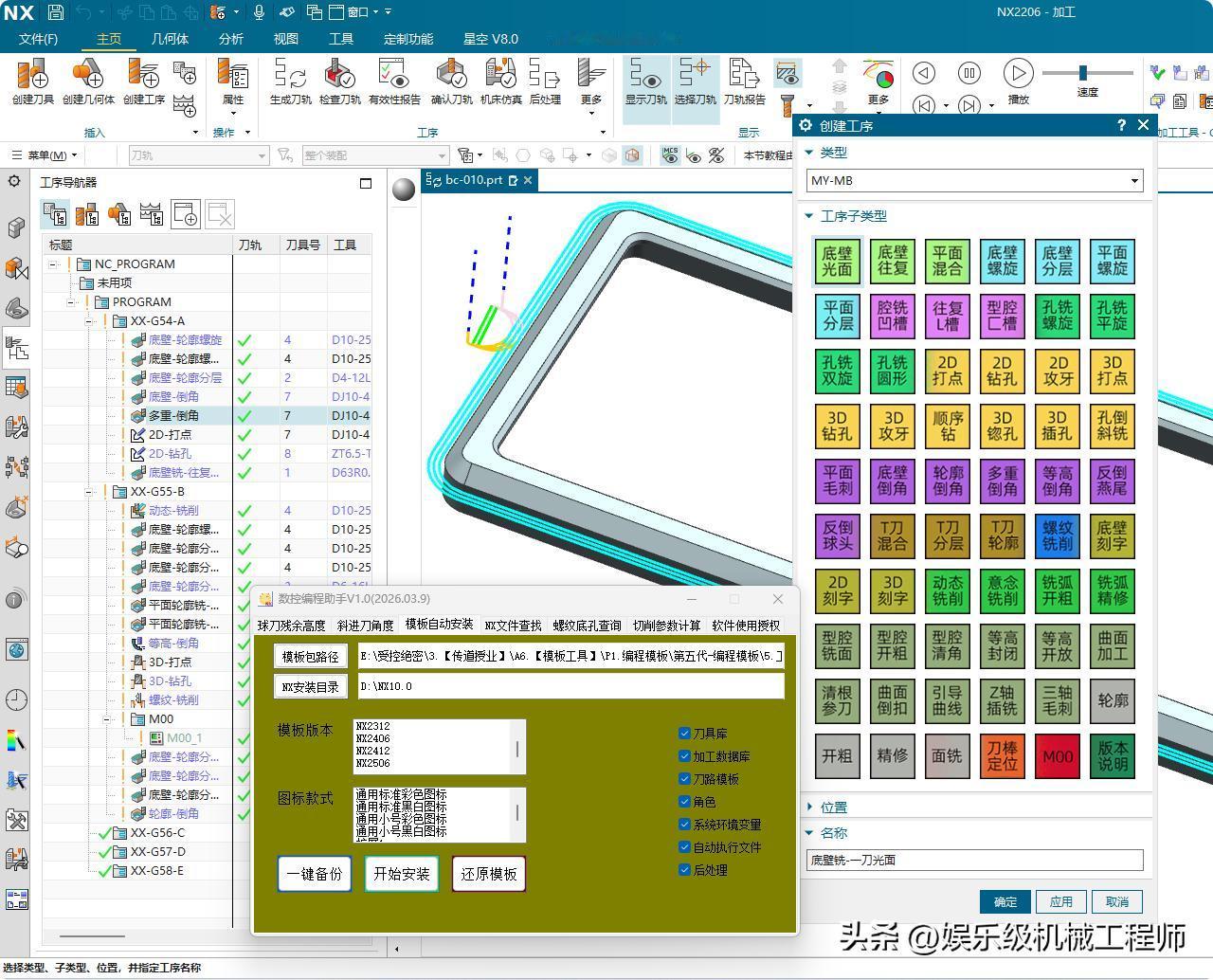Click the 生成刀轨 icon

tap(290, 81)
